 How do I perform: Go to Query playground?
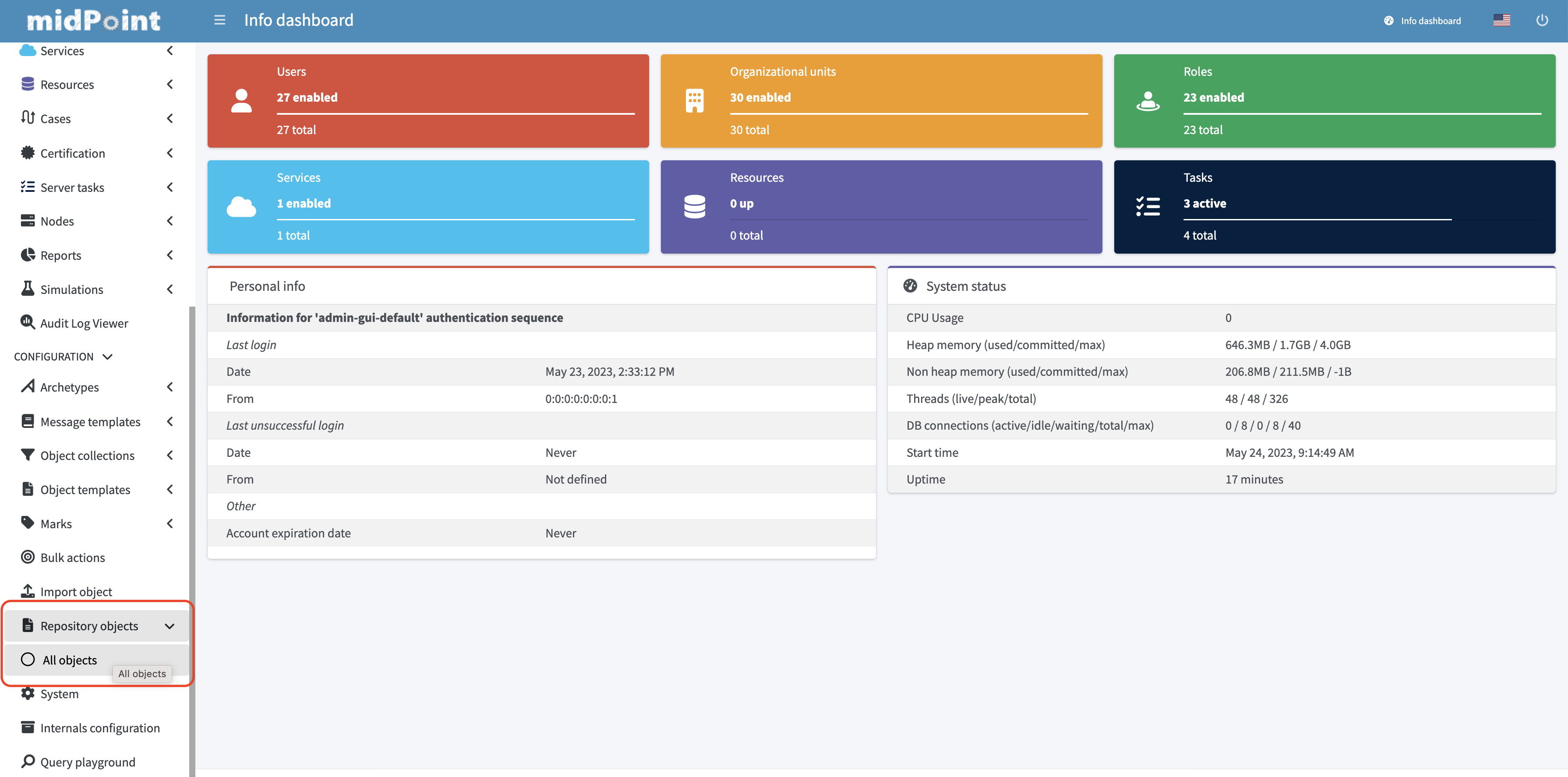[88, 762]
